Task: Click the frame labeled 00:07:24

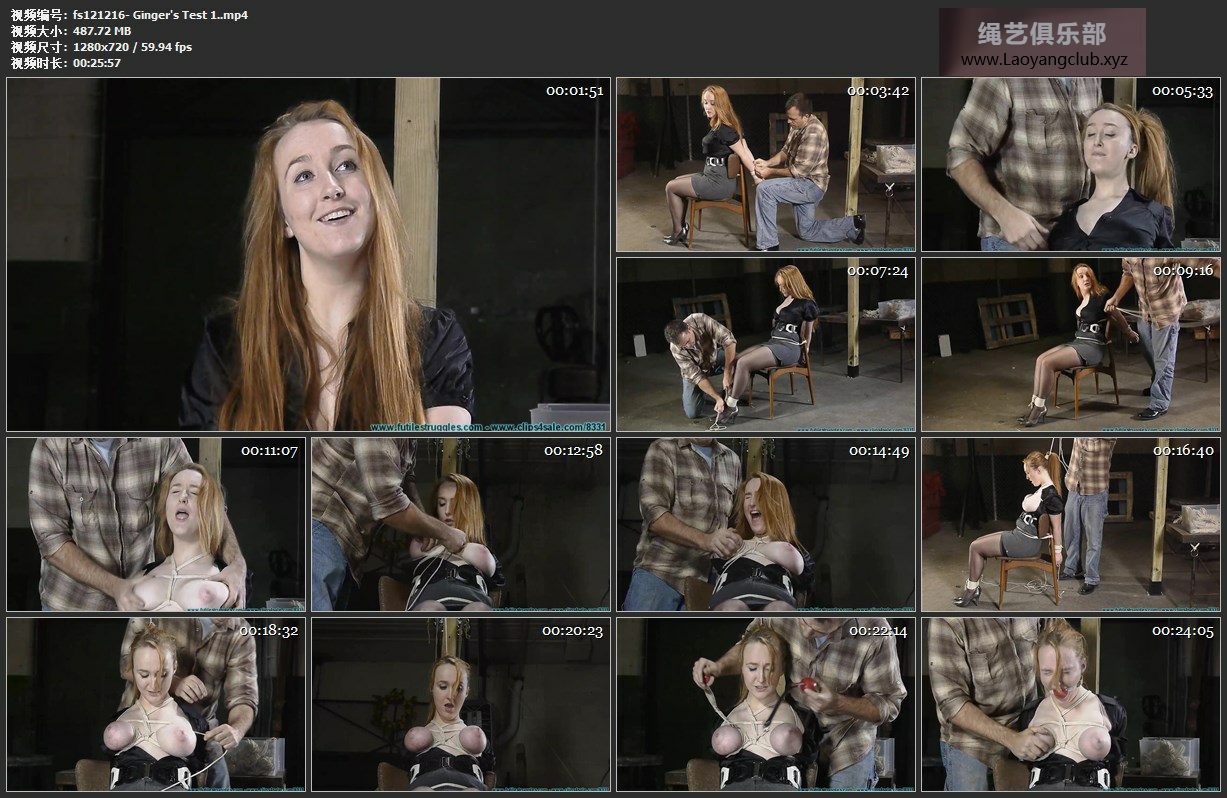Action: pos(765,345)
